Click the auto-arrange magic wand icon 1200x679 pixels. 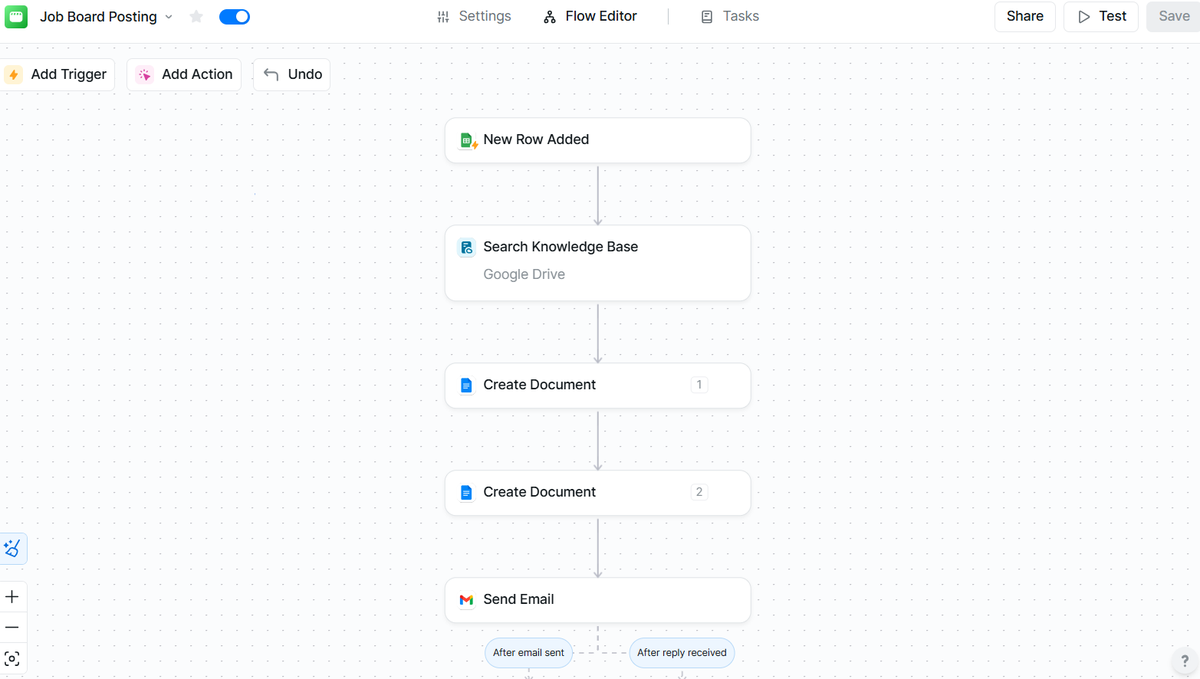pos(12,548)
